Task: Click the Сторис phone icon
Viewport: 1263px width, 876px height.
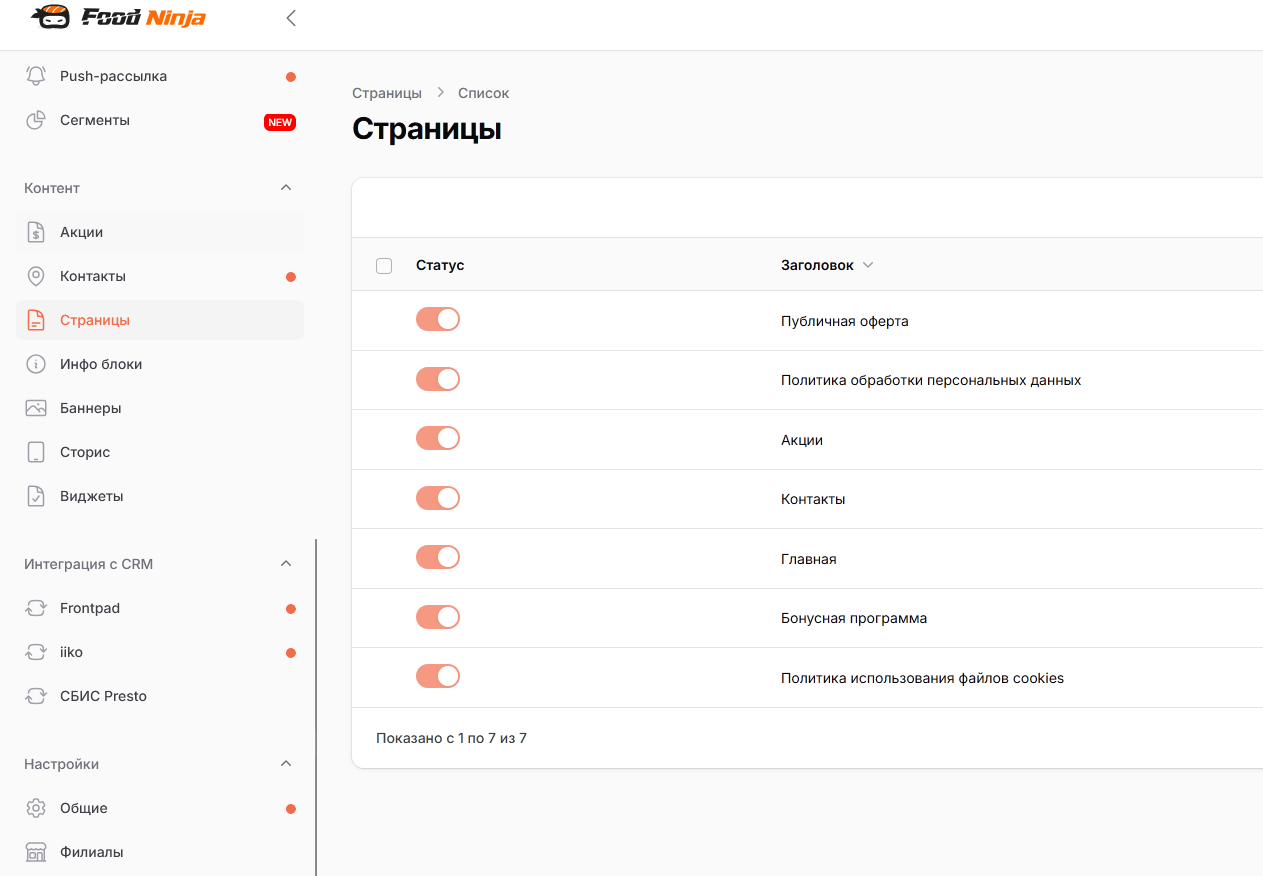Action: point(36,452)
